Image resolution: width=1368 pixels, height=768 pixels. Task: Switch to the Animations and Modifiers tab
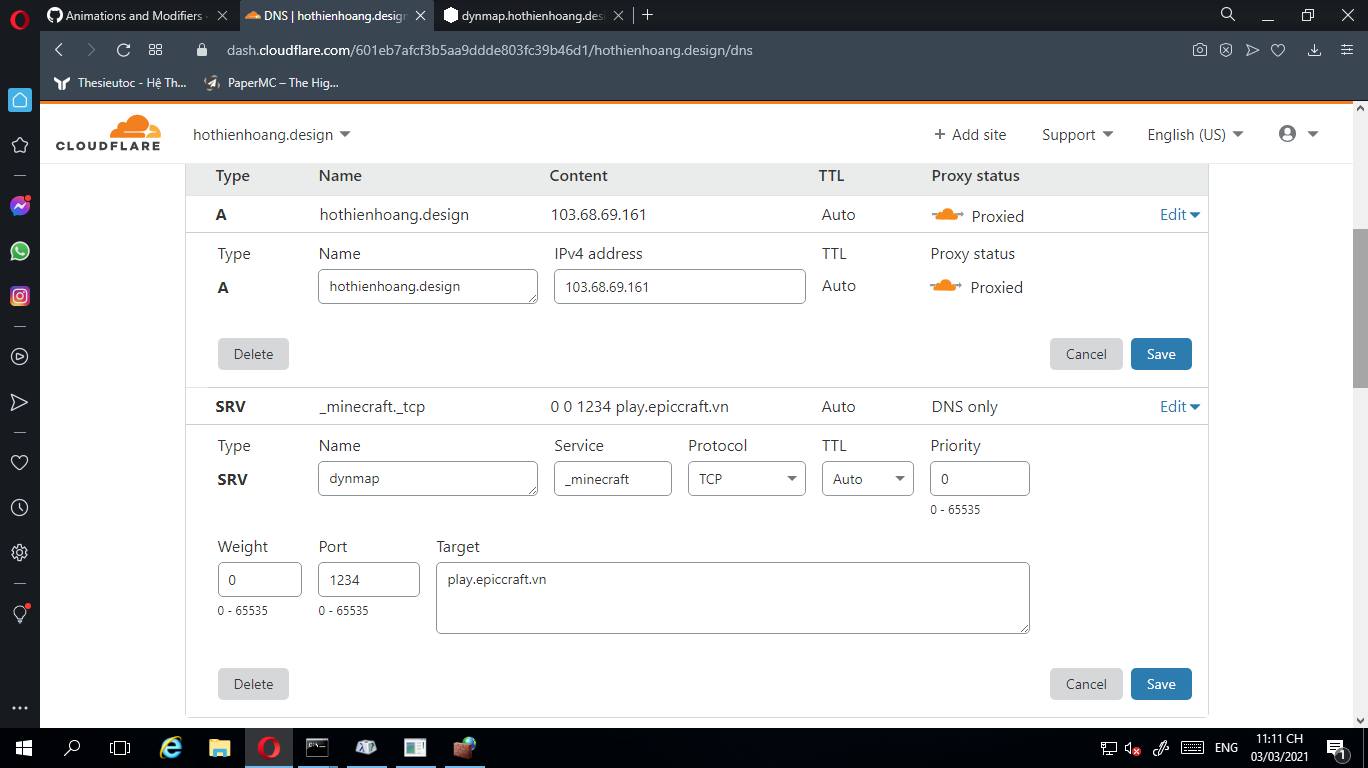click(x=134, y=15)
